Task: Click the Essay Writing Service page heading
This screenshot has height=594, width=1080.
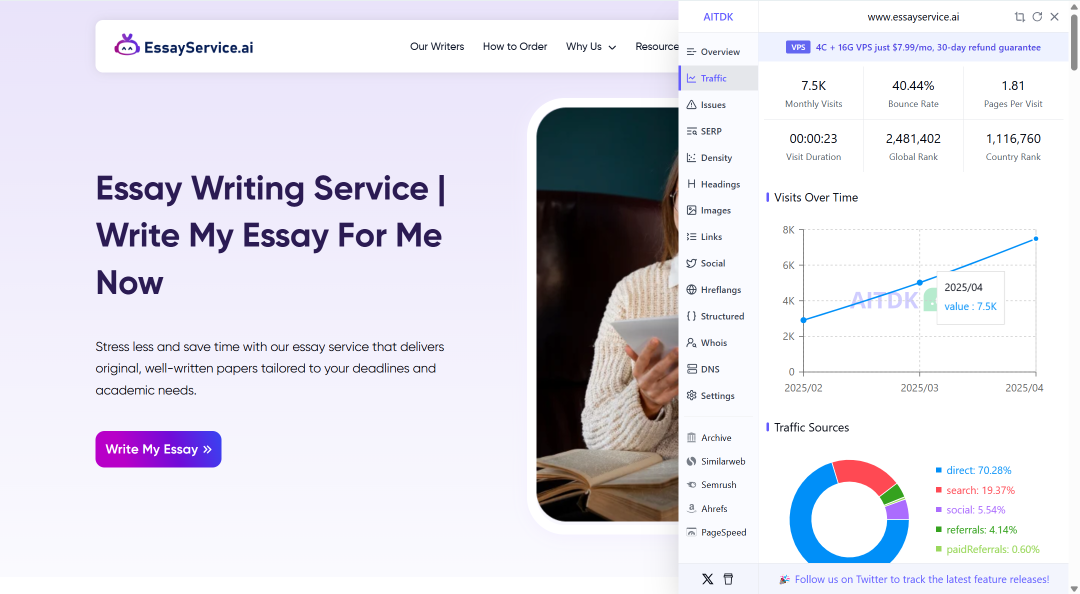Action: point(271,235)
